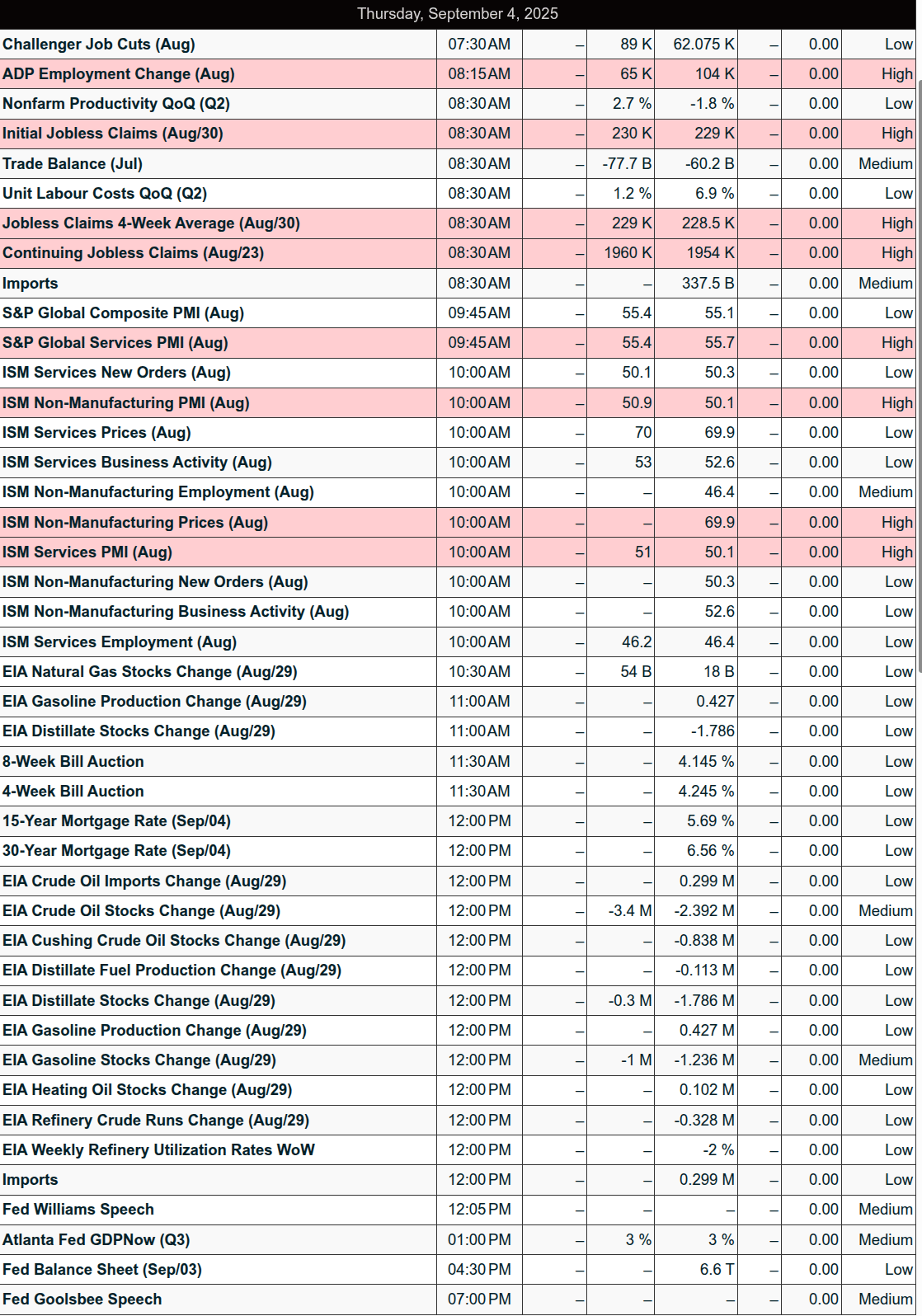Select the -0.838 M Cushing value

click(x=704, y=941)
